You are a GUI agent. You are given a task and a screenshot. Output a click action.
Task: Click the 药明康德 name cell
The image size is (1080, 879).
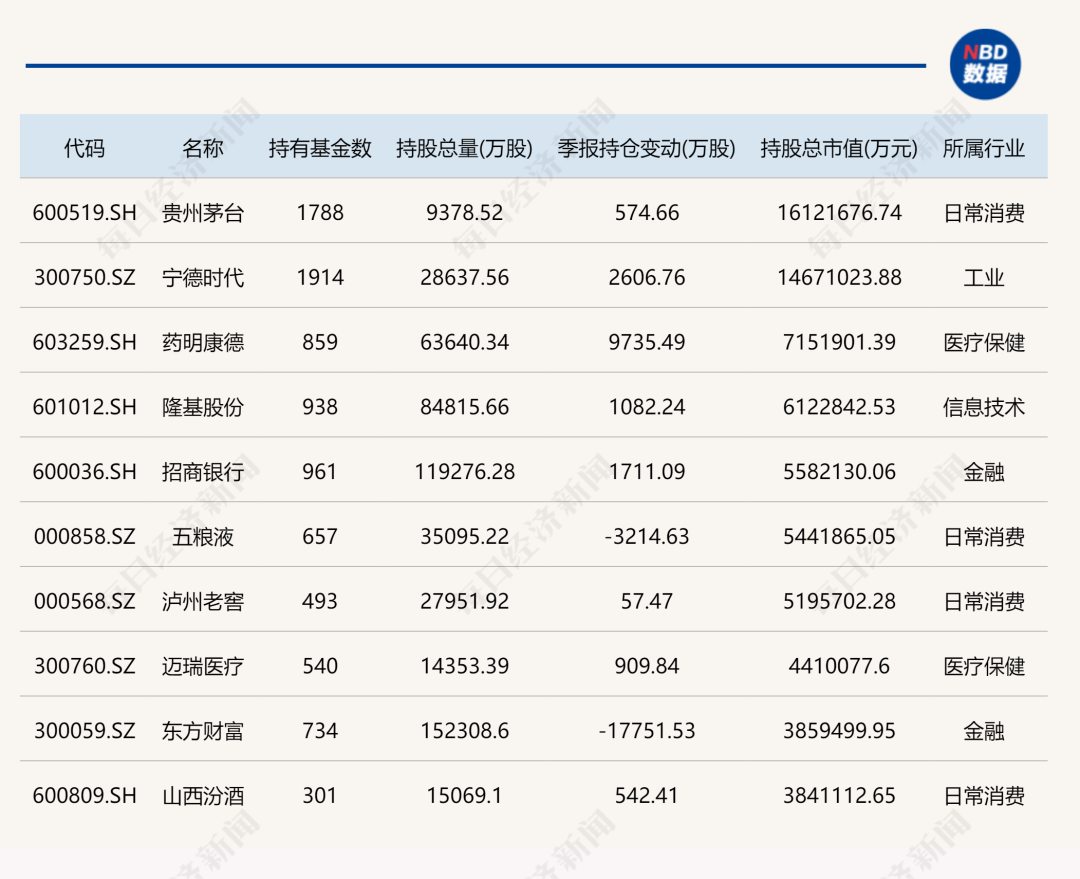(202, 342)
